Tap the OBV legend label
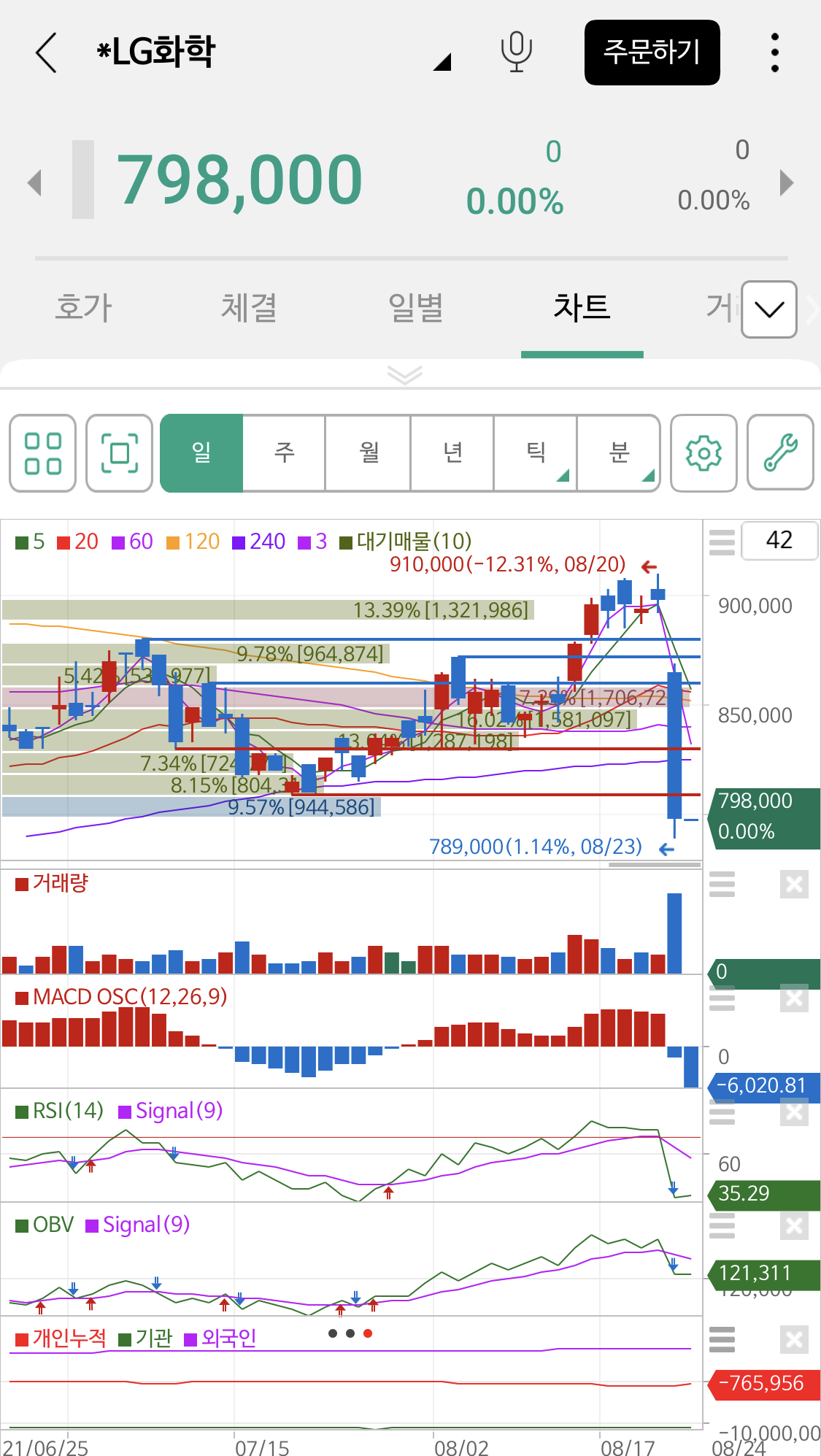This screenshot has width=821, height=1456. pyautogui.click(x=45, y=1225)
